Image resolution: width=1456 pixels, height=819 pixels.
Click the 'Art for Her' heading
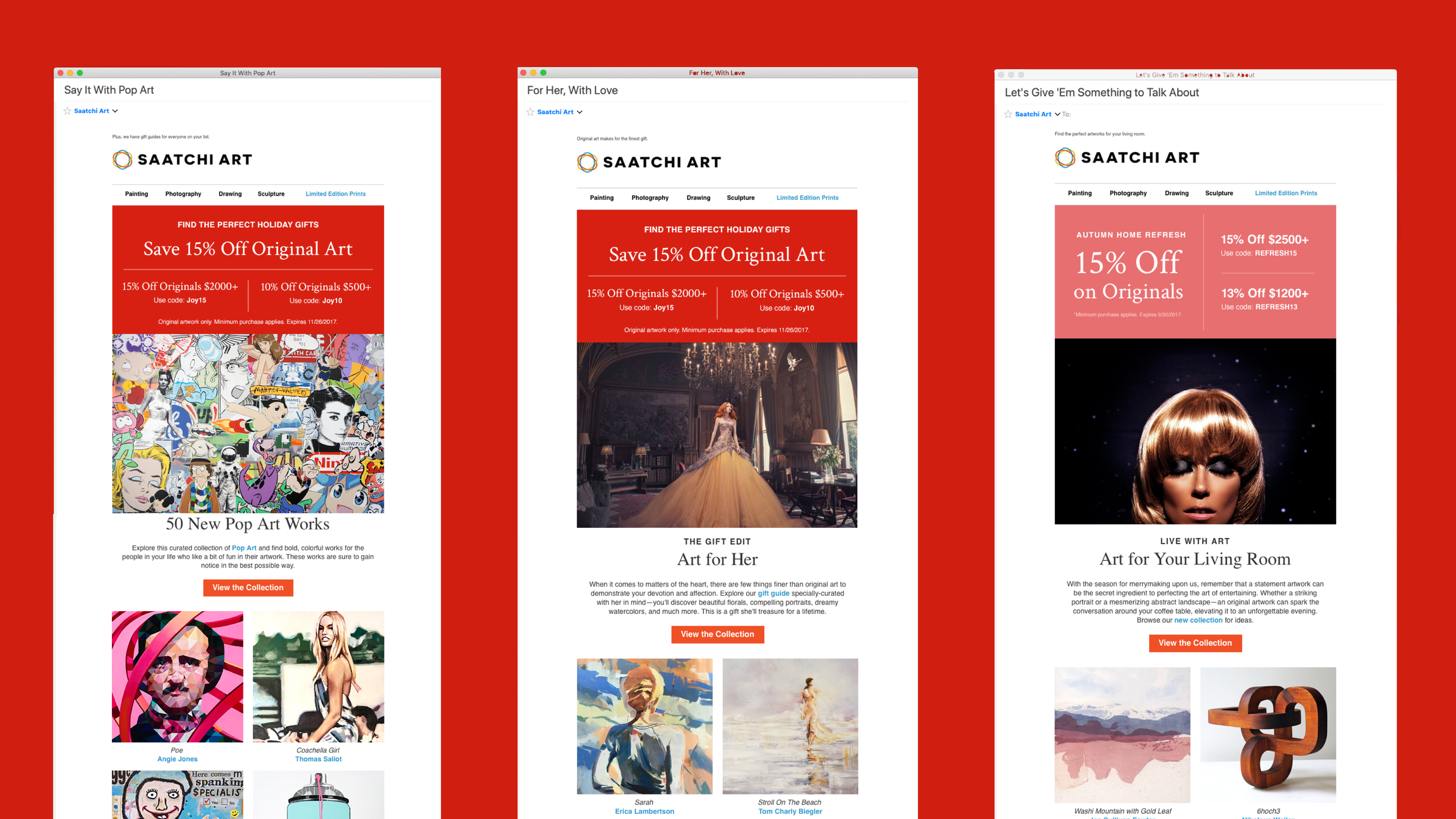(718, 559)
